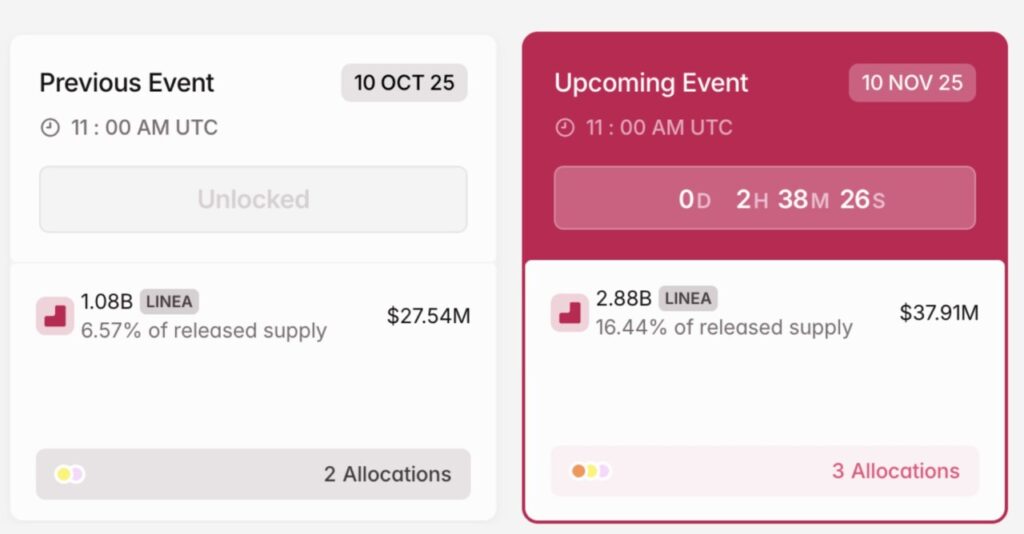This screenshot has height=534, width=1024.
Task: Click the Unlocked status button
Action: (x=253, y=199)
